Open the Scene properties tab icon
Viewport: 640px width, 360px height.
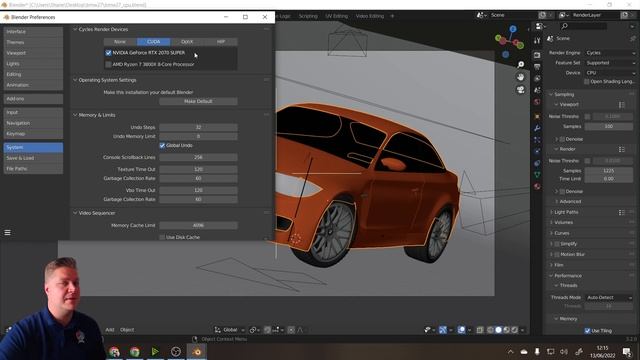pos(537,90)
